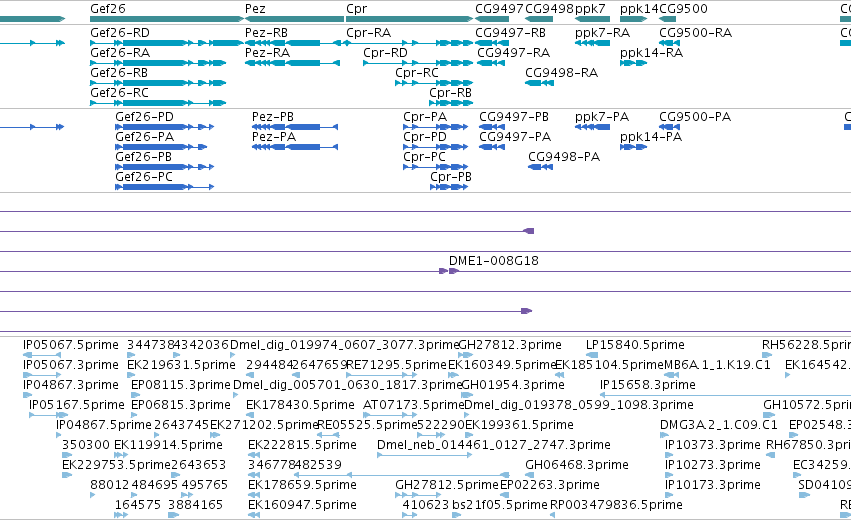This screenshot has height=520, width=851.
Task: Select the Gef26-RA transcript label
Action: coord(119,53)
